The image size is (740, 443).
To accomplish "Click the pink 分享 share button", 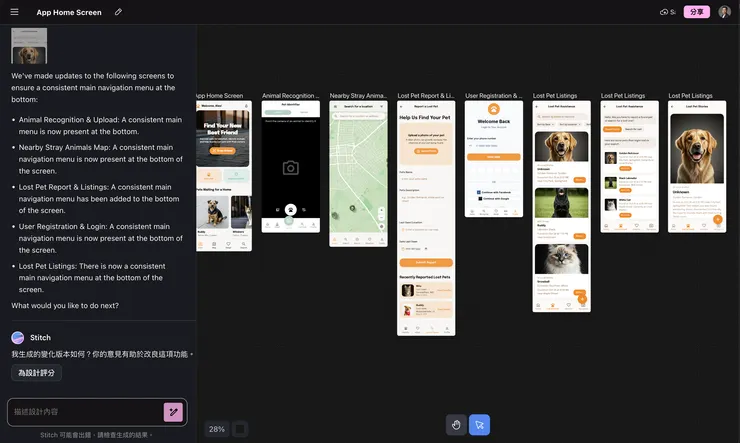I will point(697,12).
